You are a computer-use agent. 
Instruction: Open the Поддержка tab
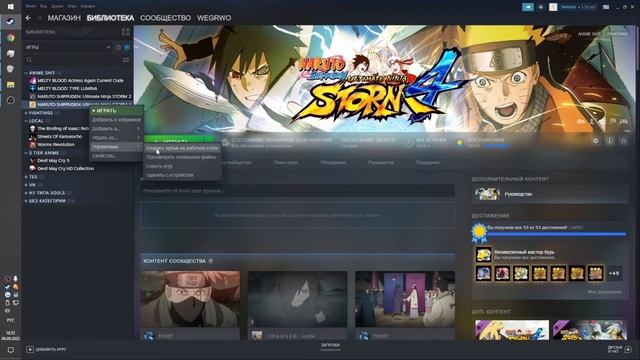[x=427, y=162]
